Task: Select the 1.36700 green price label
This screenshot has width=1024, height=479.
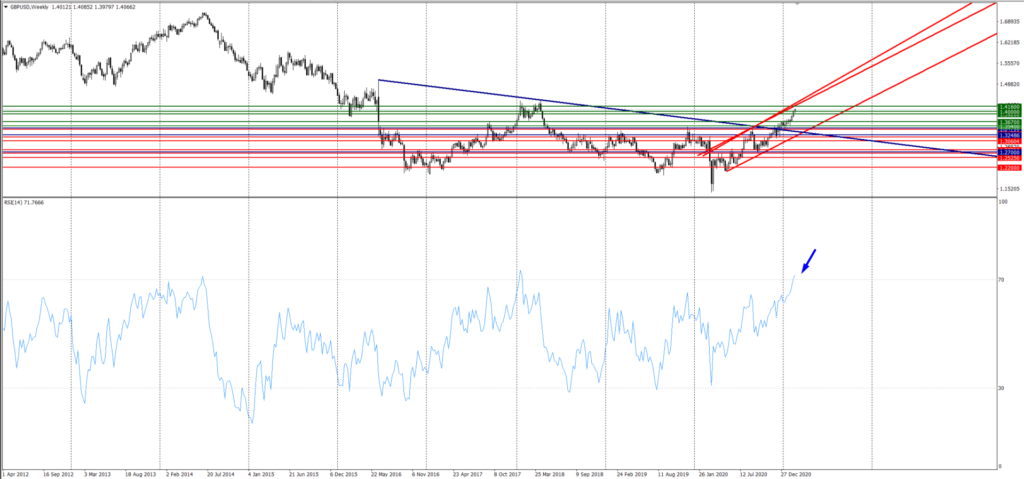Action: click(x=1010, y=122)
